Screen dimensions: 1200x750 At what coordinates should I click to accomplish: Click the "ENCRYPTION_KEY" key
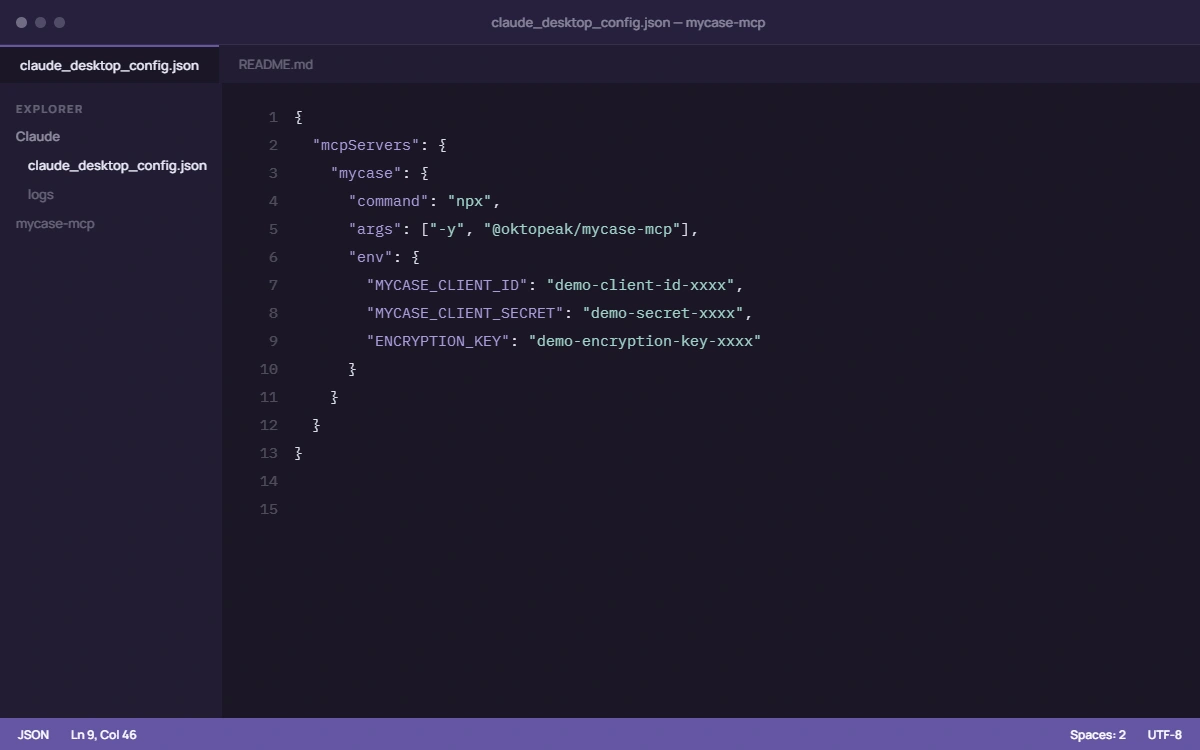click(x=438, y=341)
